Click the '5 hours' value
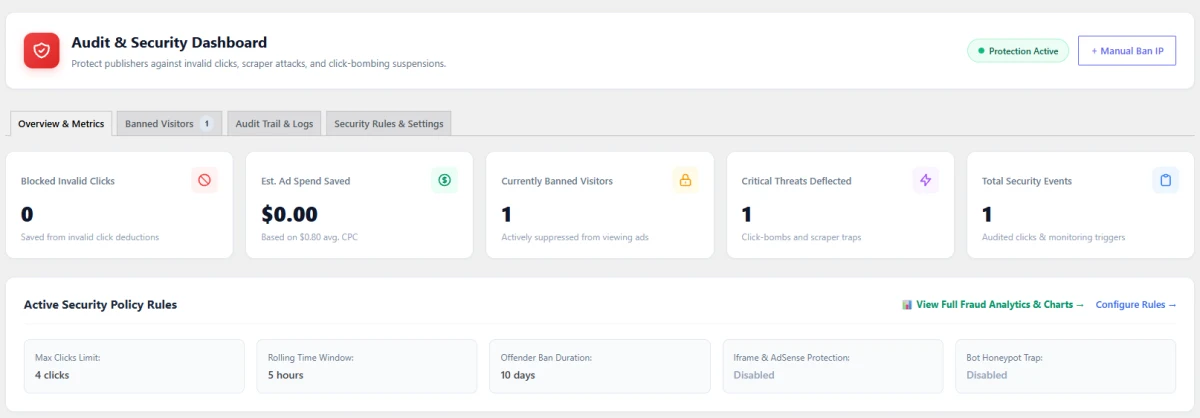Viewport: 1200px width, 418px height. click(x=286, y=375)
